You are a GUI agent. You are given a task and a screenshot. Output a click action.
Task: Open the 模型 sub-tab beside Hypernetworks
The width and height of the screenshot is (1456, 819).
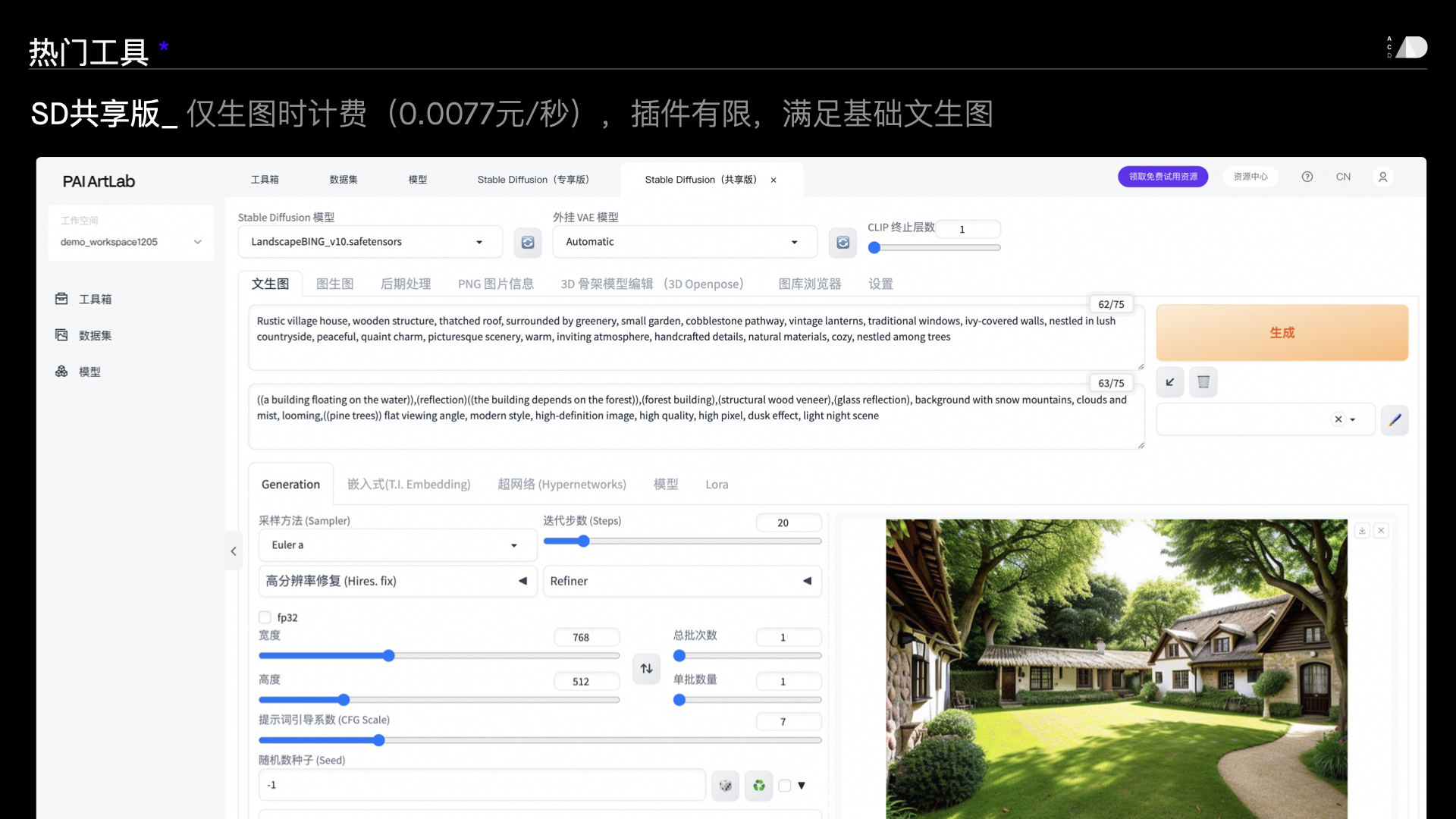pos(666,485)
